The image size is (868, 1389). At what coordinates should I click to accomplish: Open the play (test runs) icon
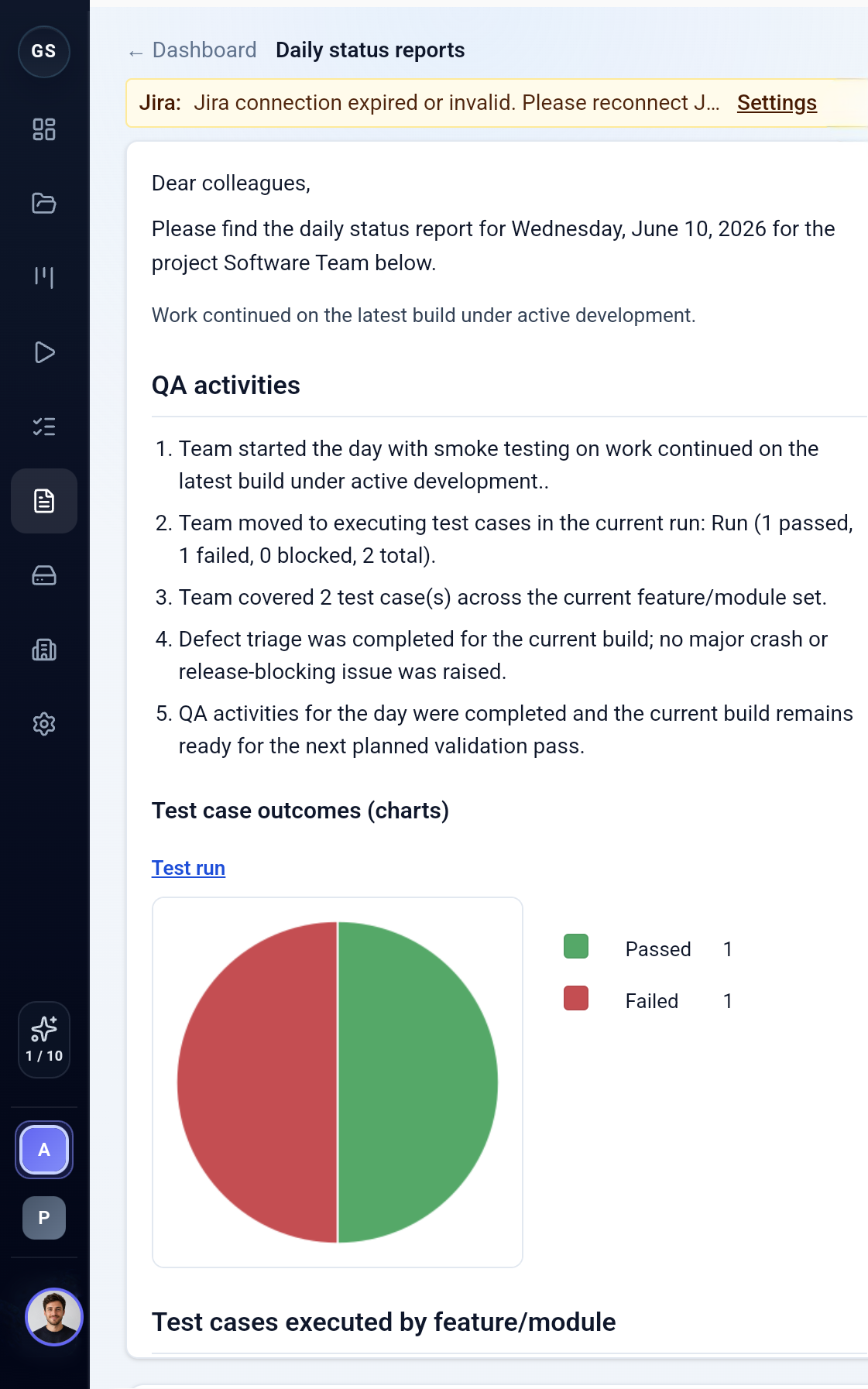coord(44,352)
